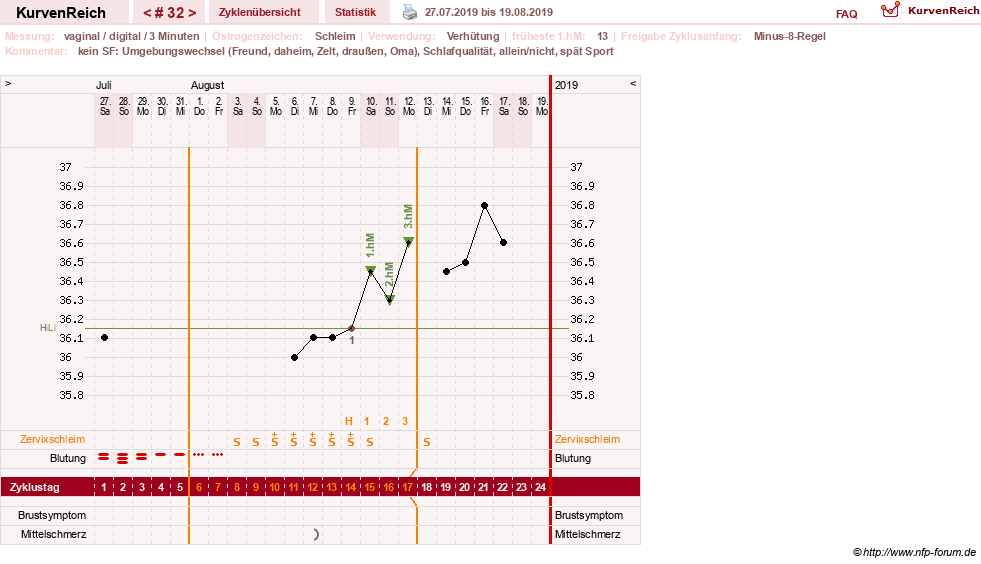Click the cervical mucus S icon on day 8
981x564 pixels.
pyautogui.click(x=236, y=442)
